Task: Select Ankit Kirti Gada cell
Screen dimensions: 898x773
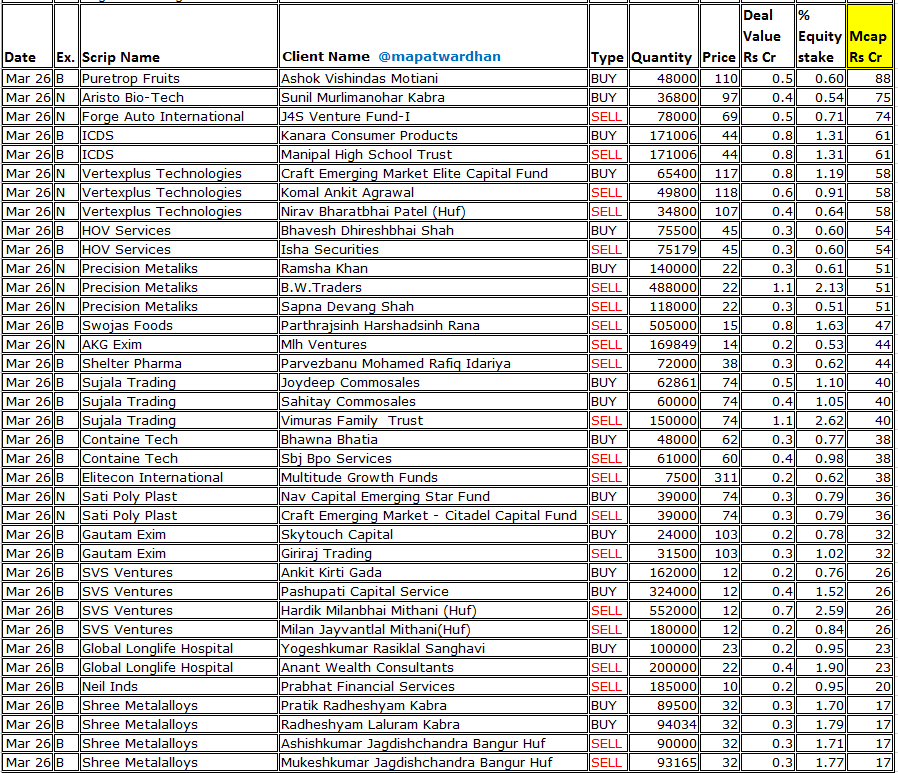Action: point(433,572)
